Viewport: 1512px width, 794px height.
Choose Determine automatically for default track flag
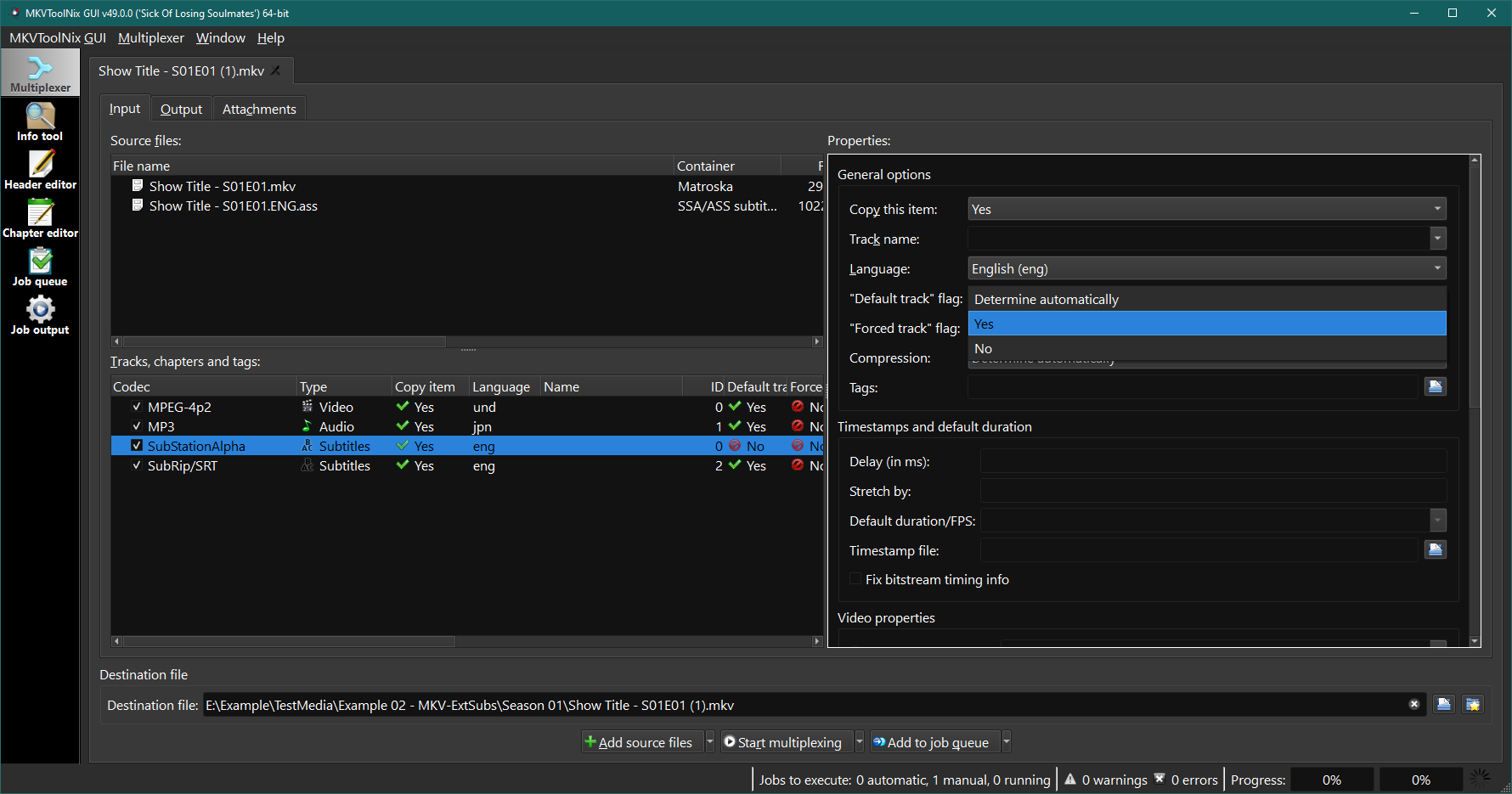tap(1206, 299)
